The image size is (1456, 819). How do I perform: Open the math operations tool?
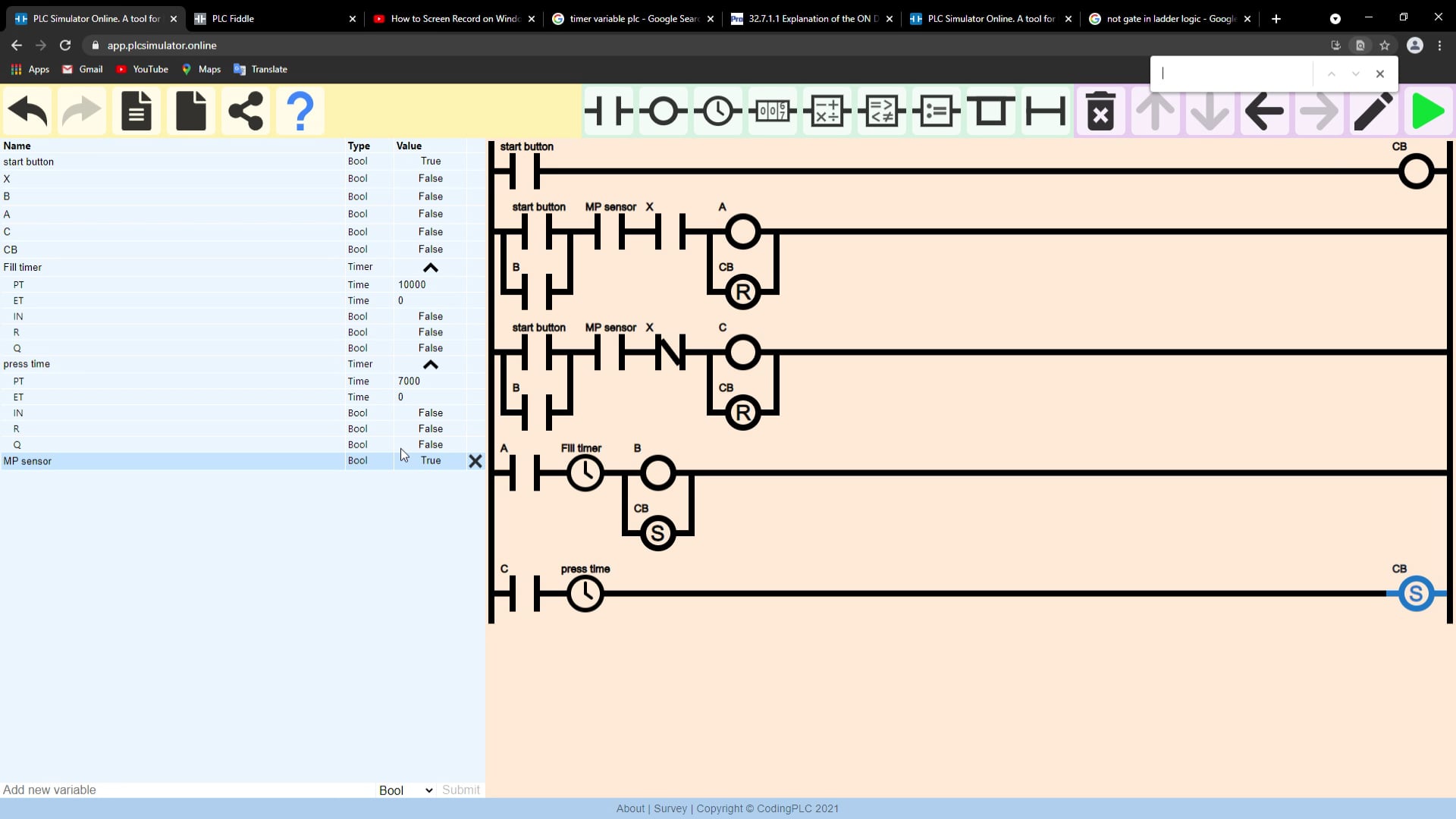827,111
